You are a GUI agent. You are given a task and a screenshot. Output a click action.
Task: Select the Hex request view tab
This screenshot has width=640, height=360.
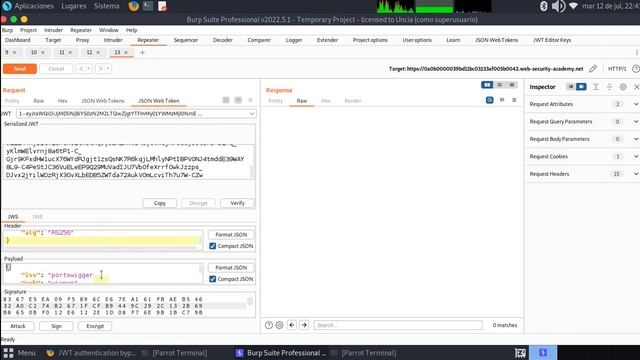click(x=62, y=101)
